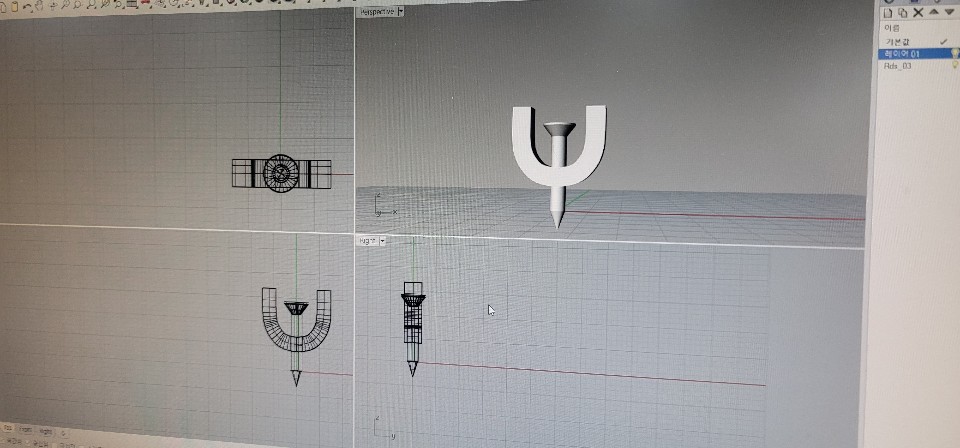Select the 기본값 layer row
This screenshot has width=960, height=448.
tap(918, 42)
